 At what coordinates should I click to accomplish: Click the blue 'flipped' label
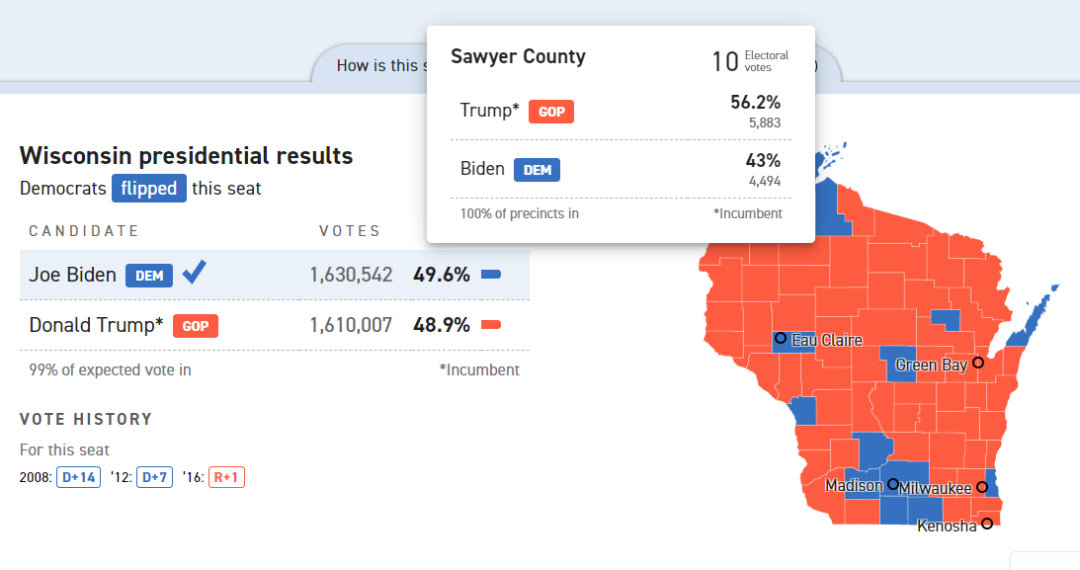point(148,188)
